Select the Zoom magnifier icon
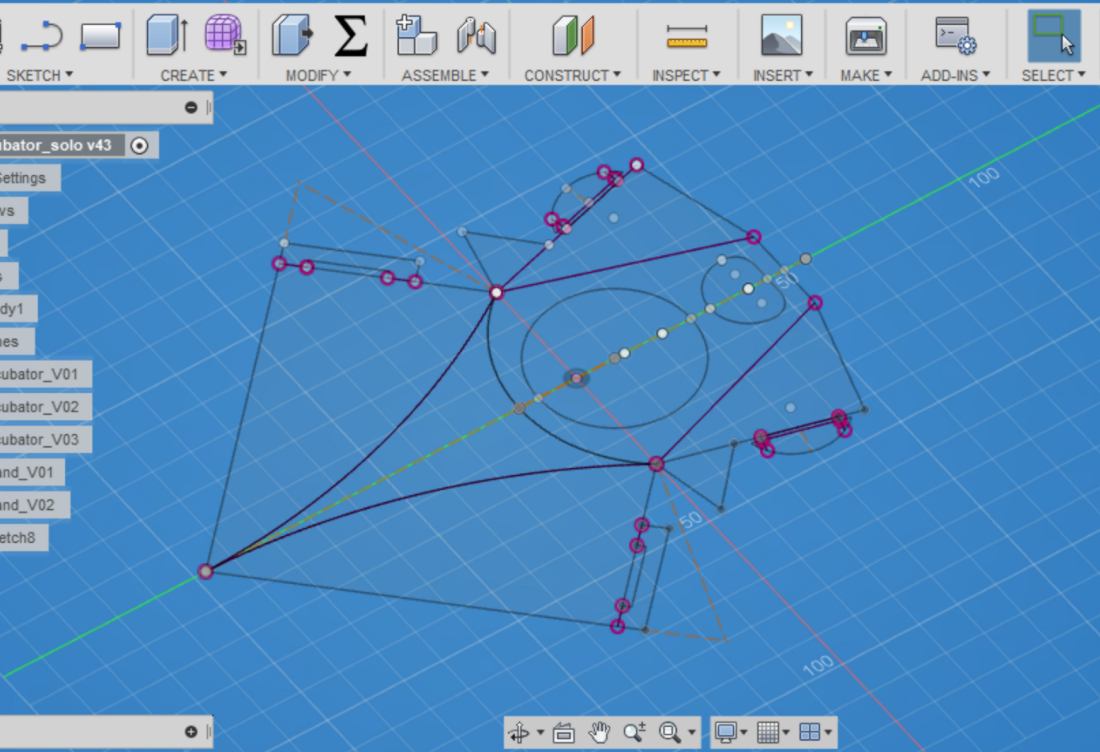The image size is (1100, 752). click(x=634, y=733)
